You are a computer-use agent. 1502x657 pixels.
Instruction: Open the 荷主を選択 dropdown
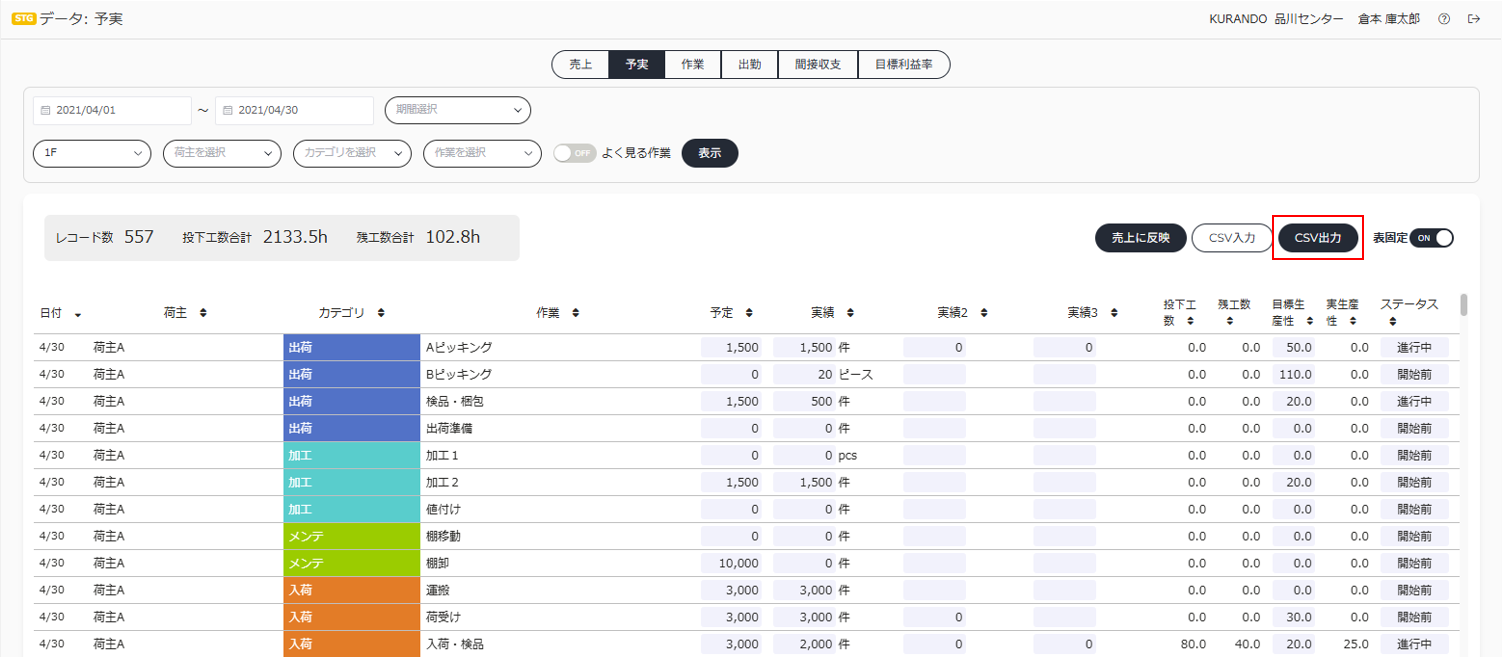222,153
